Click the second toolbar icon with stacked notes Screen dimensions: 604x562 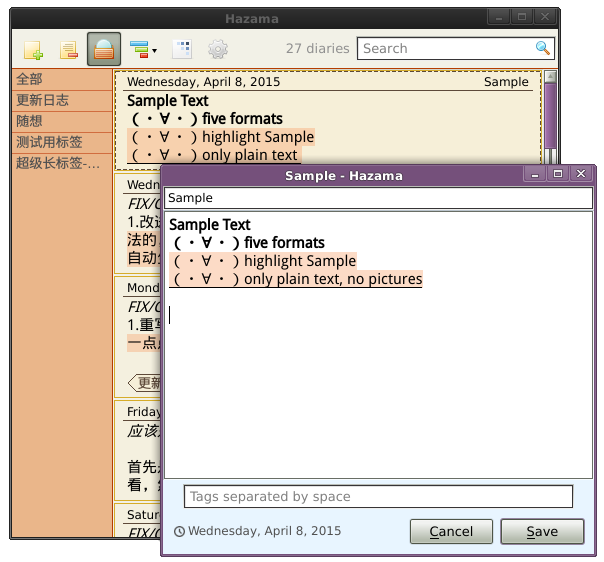click(x=68, y=49)
